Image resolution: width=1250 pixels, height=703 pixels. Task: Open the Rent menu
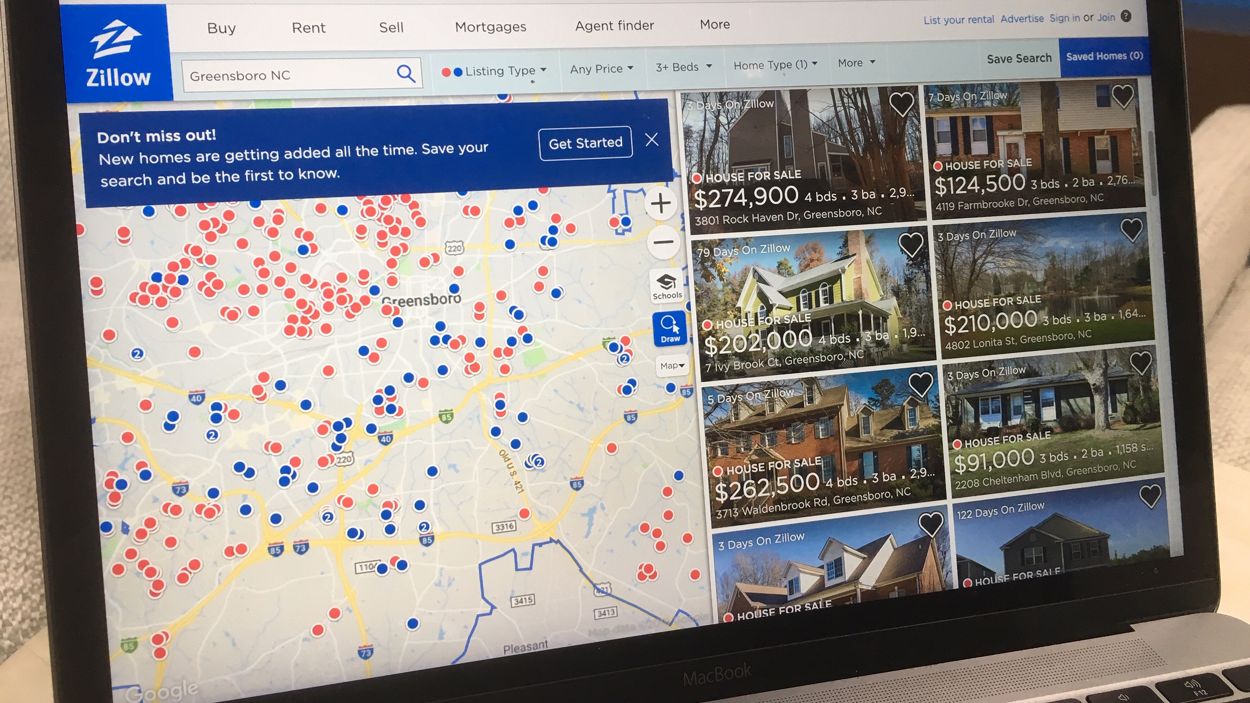tap(308, 28)
